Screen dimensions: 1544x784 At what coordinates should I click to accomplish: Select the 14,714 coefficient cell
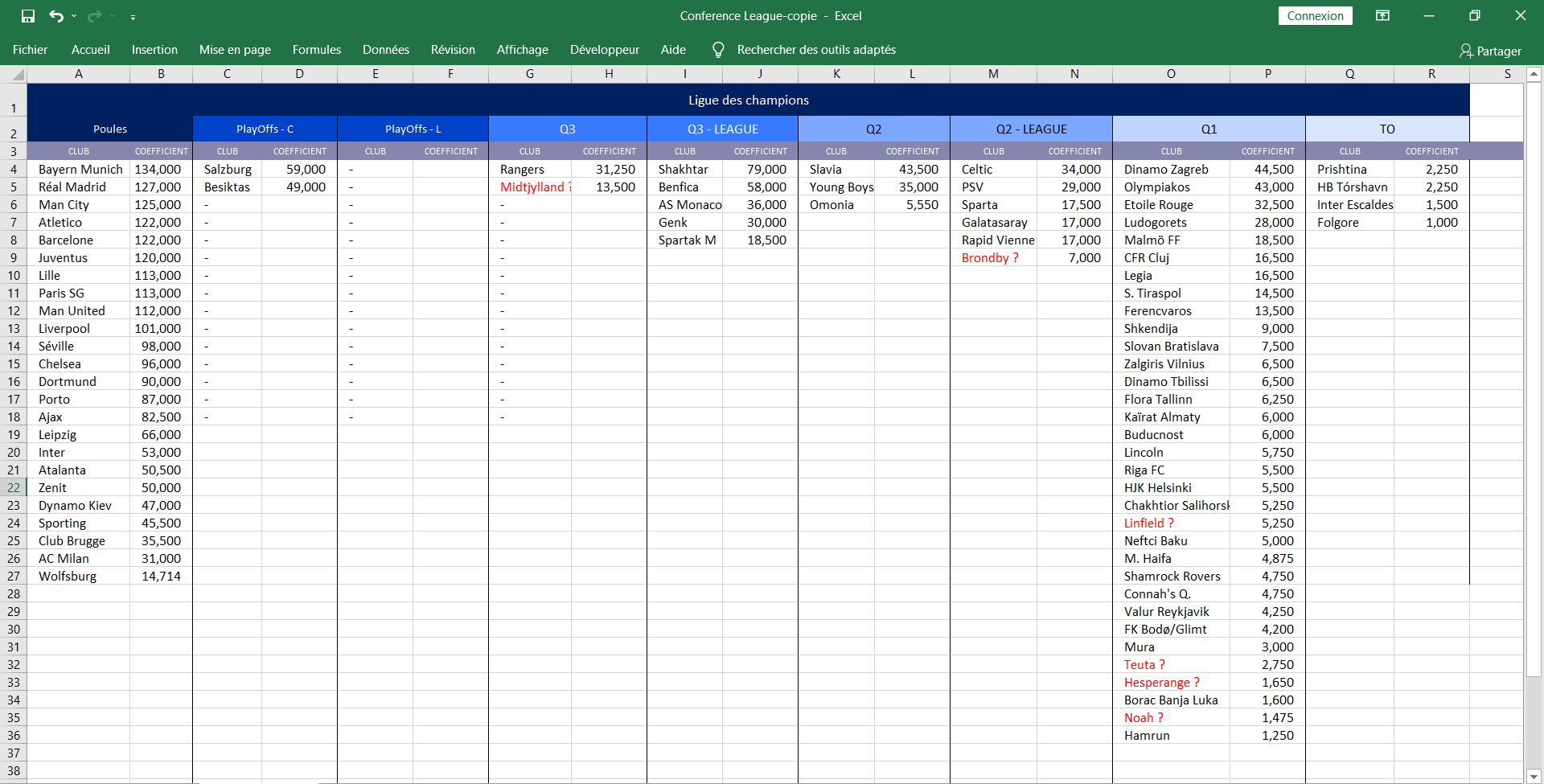pos(161,577)
